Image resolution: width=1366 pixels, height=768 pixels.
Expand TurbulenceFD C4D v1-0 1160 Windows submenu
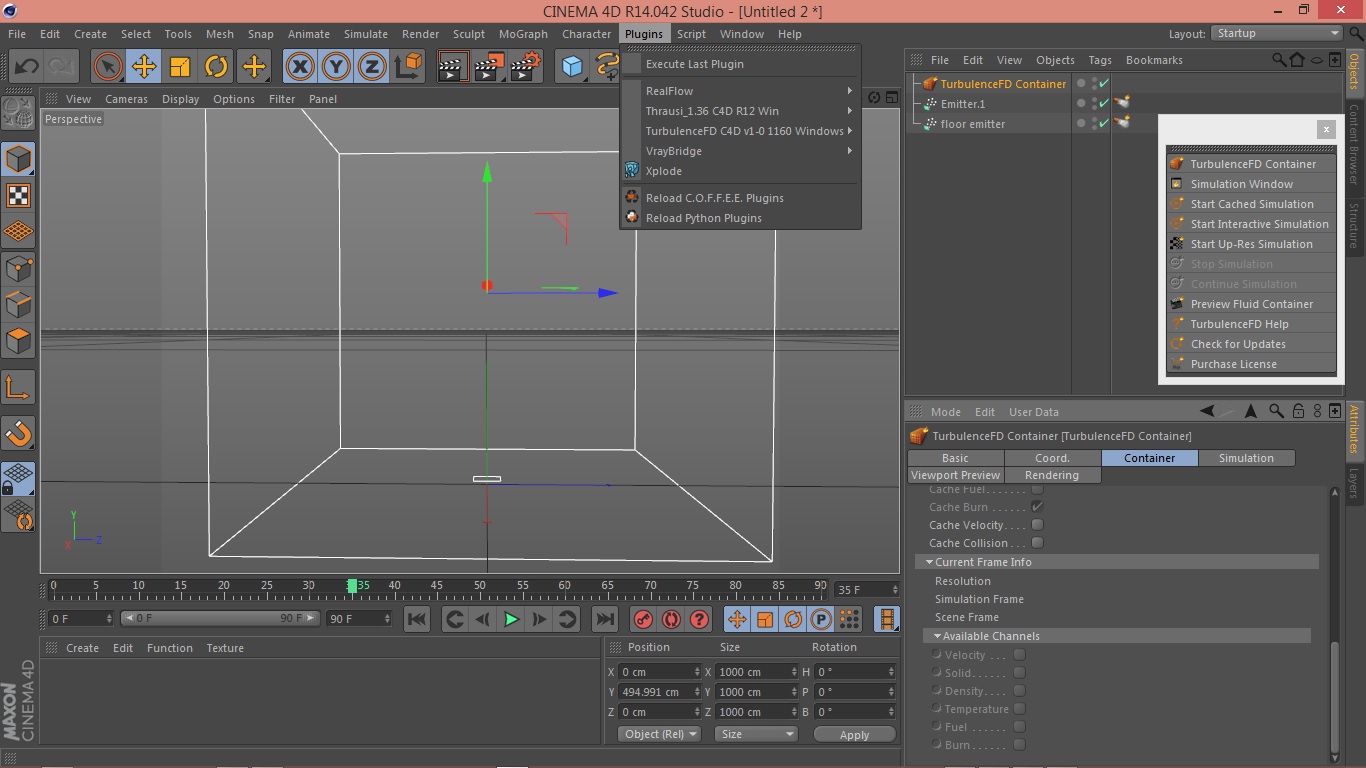tap(741, 131)
